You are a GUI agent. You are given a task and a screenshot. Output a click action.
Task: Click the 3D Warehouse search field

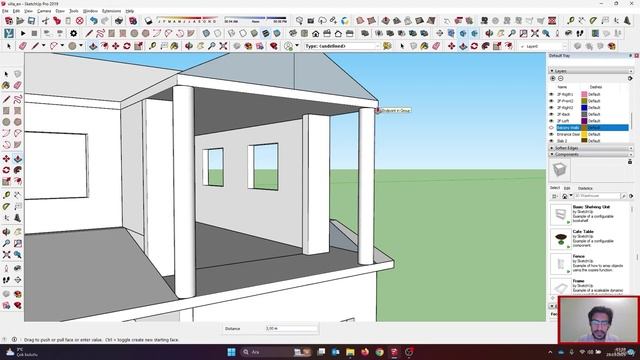pyautogui.click(x=598, y=196)
